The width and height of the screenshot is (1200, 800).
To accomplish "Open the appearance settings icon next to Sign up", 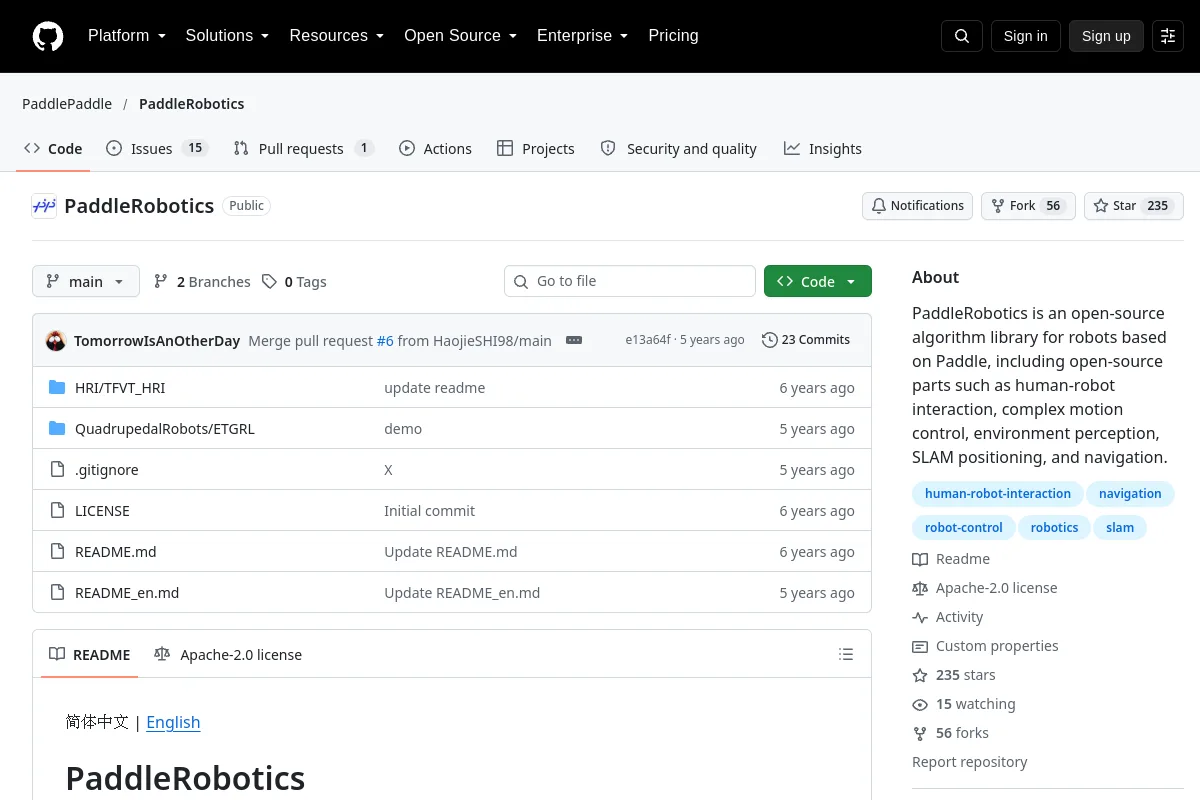I will (x=1168, y=36).
